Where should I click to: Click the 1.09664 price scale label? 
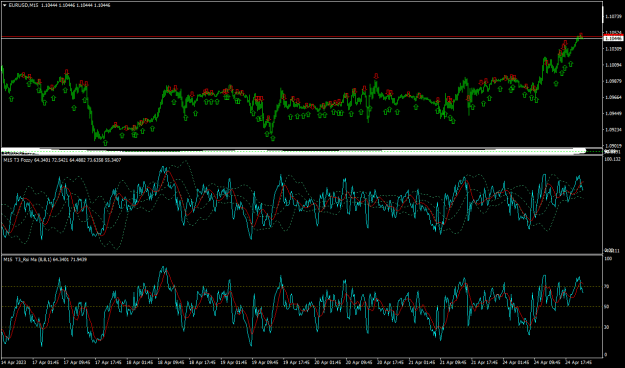(x=613, y=97)
